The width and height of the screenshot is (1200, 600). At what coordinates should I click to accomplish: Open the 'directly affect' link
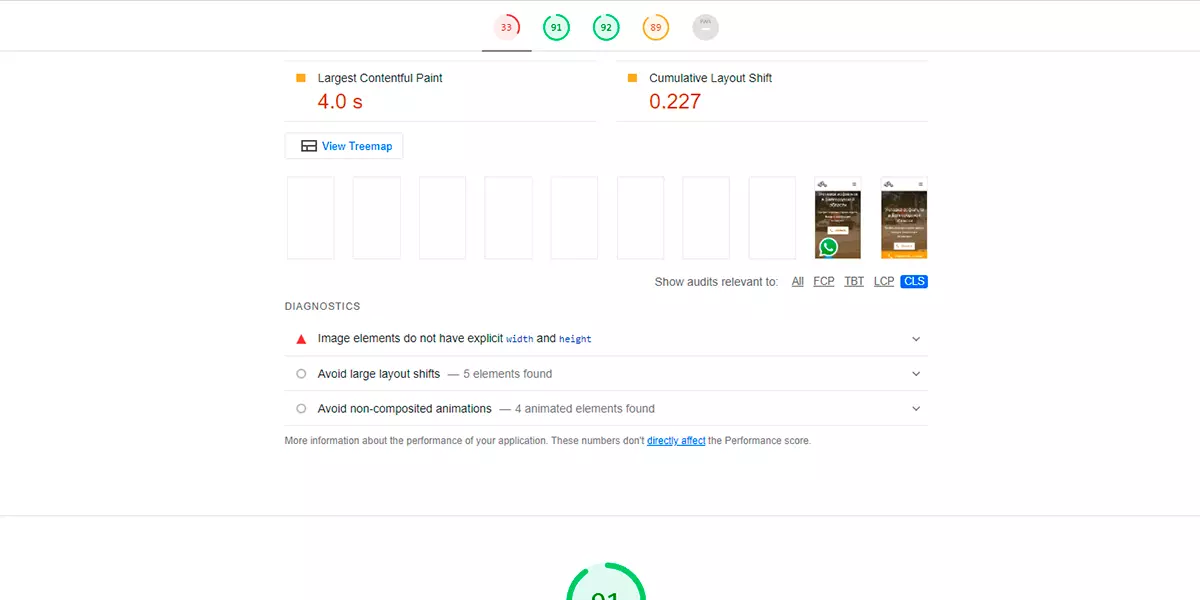coord(676,441)
